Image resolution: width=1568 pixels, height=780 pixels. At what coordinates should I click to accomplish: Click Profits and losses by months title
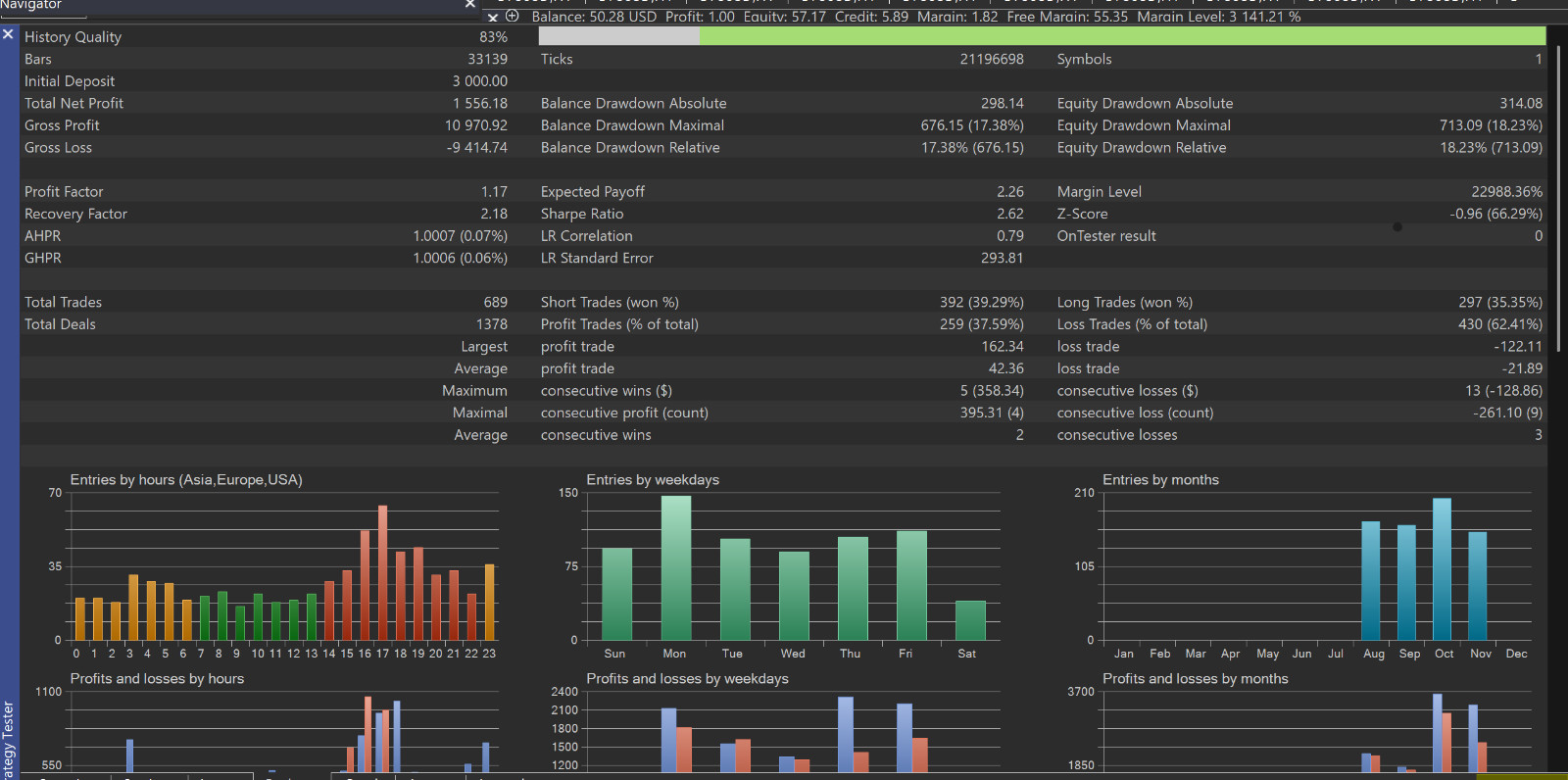click(1195, 679)
